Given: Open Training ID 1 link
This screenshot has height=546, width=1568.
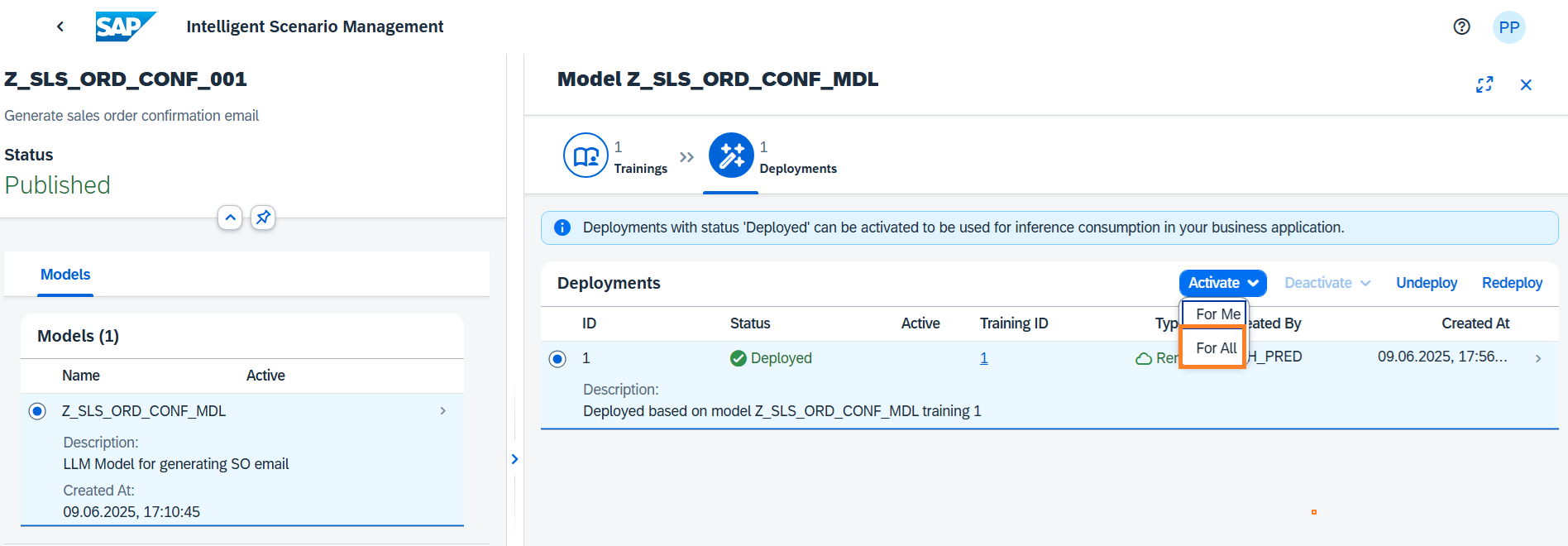Looking at the screenshot, I should [x=983, y=358].
